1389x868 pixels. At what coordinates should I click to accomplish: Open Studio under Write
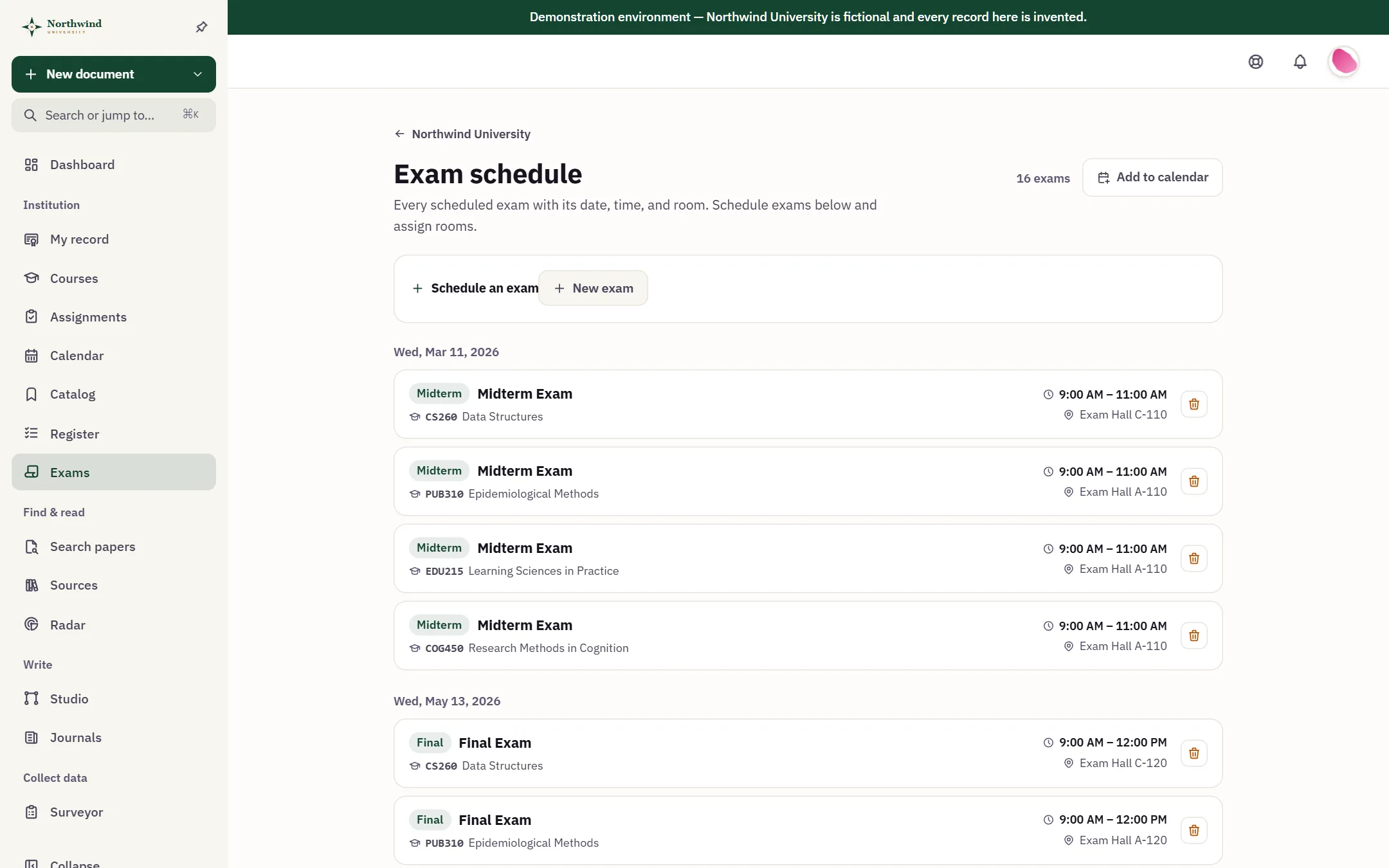[114, 698]
